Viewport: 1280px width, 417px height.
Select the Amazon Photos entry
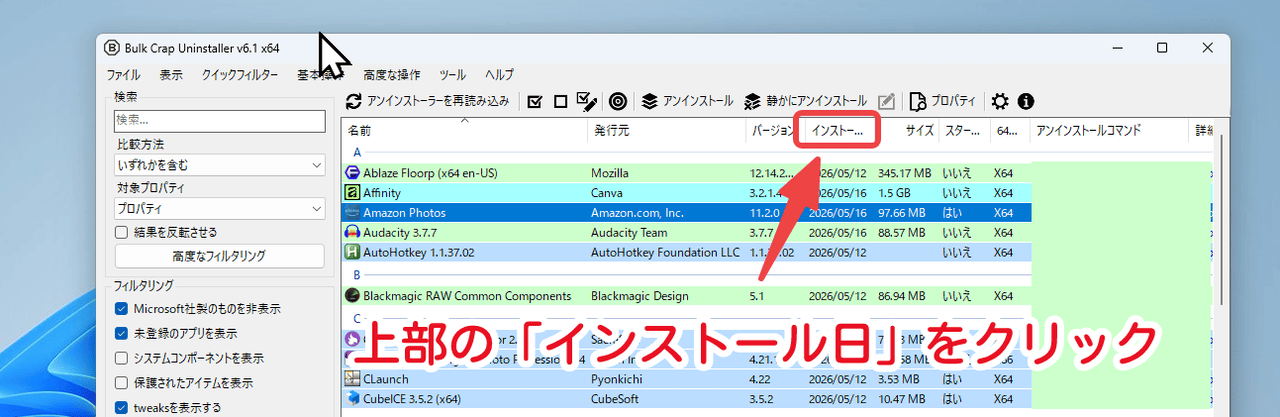pyautogui.click(x=404, y=213)
